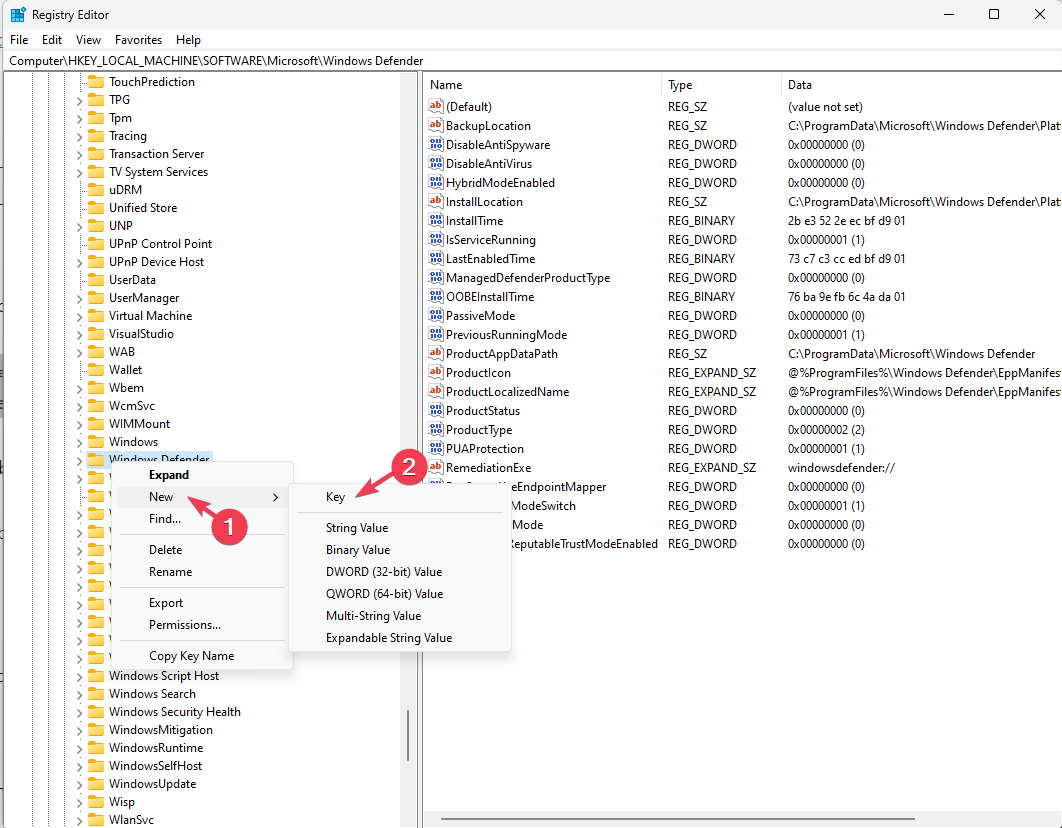The image size is (1062, 828).
Task: Open the Help menu
Action: tap(188, 40)
